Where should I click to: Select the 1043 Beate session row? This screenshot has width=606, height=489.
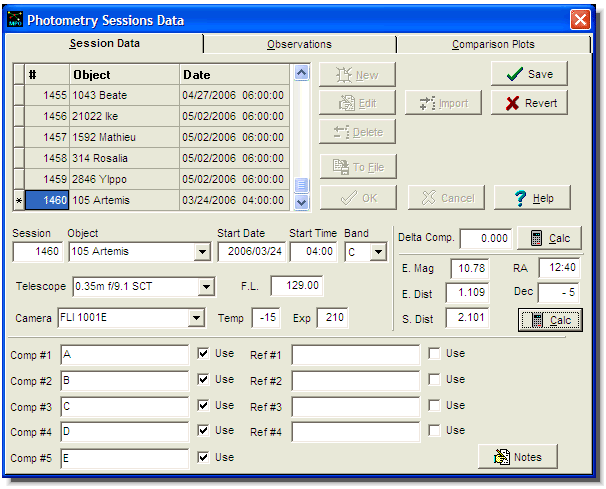tap(152, 95)
